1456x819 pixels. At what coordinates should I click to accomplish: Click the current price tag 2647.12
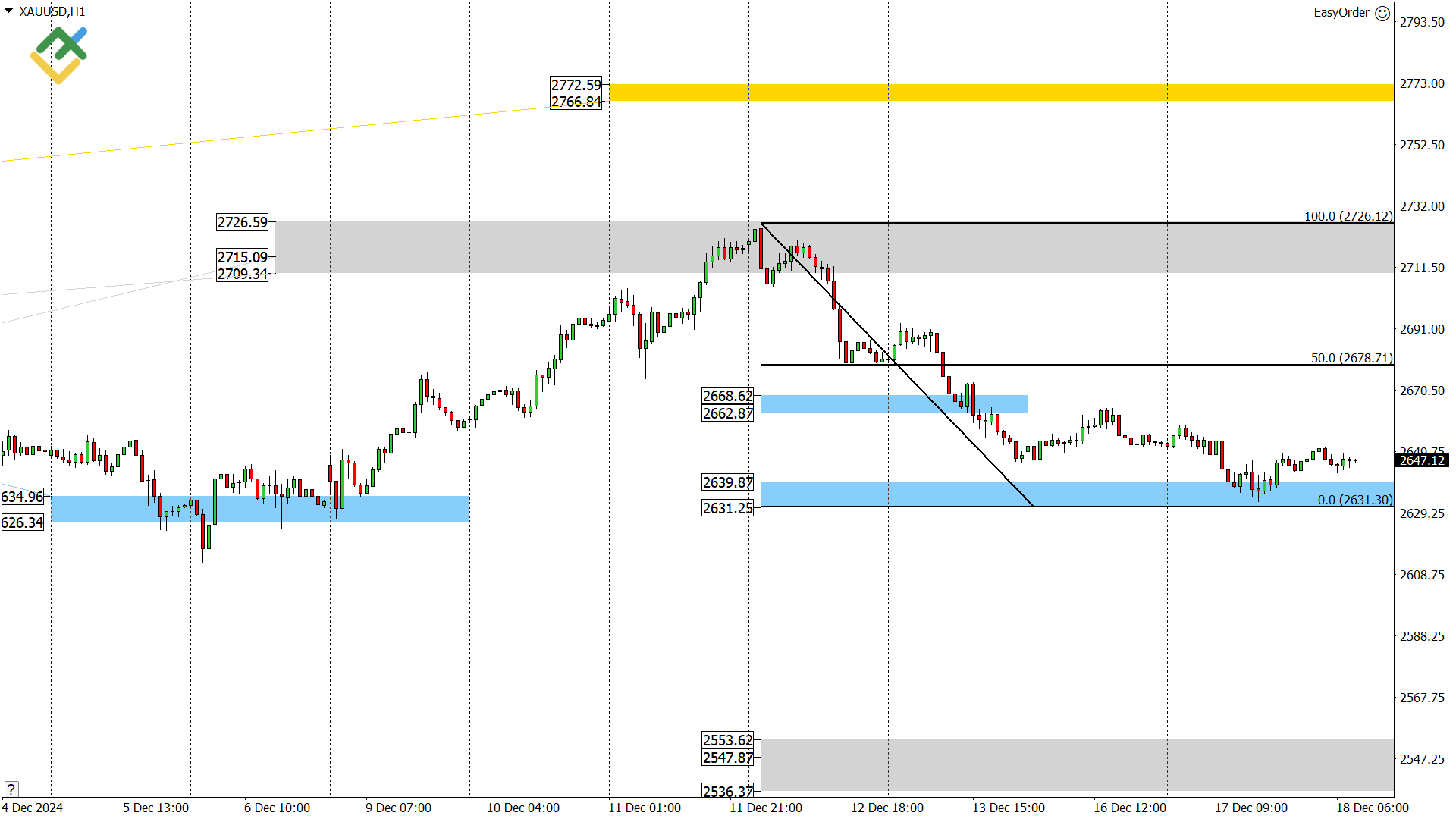tap(1421, 460)
